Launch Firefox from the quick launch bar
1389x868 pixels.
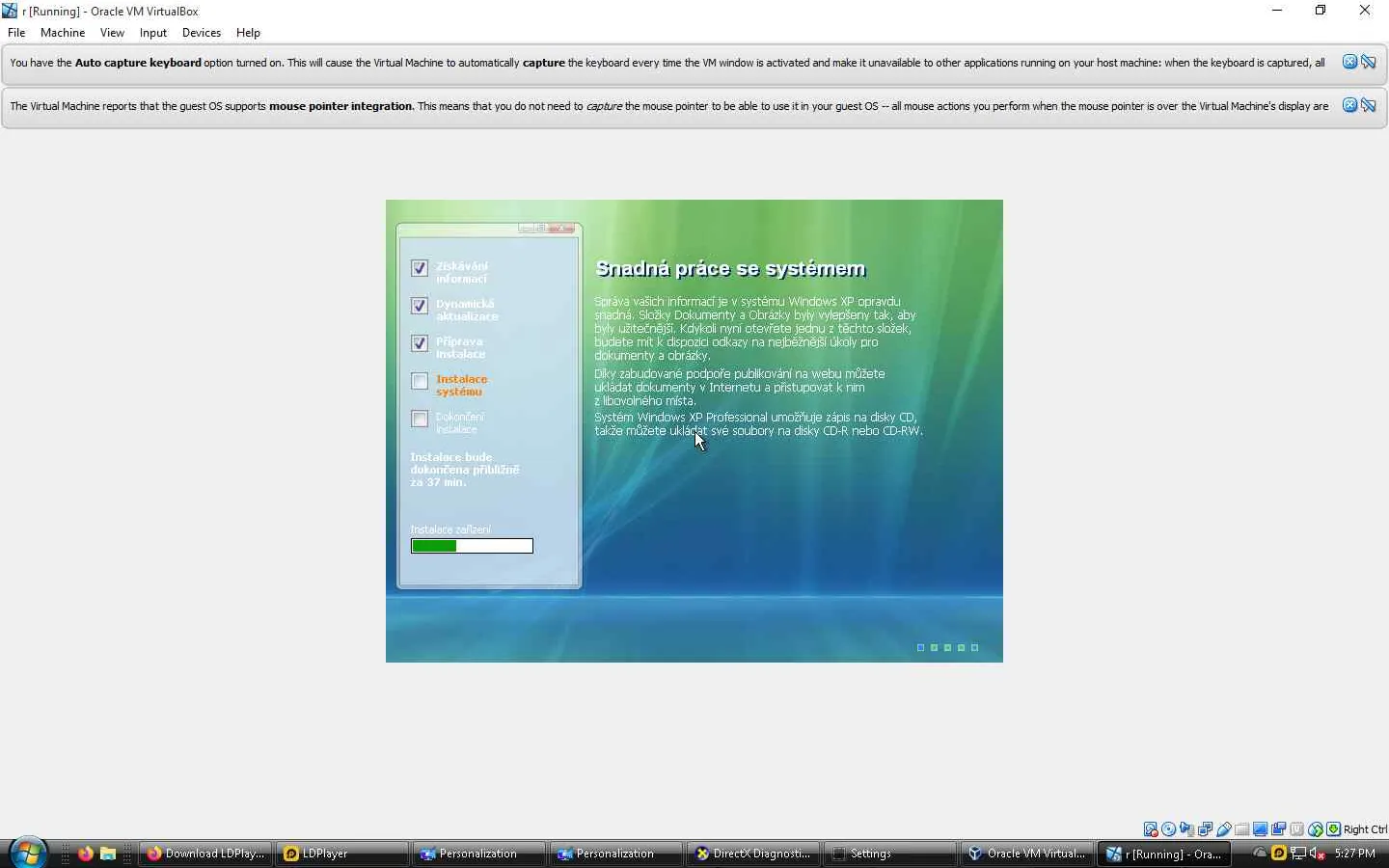point(86,854)
